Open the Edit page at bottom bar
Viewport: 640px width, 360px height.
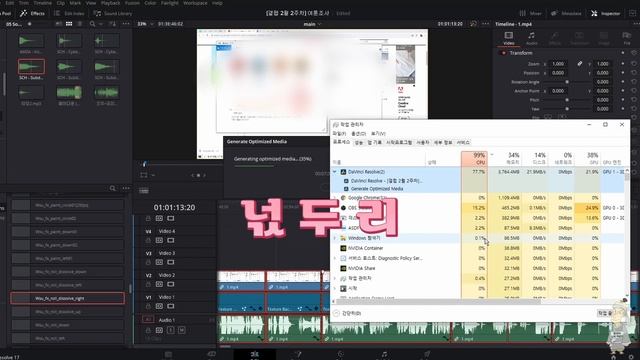pyautogui.click(x=255, y=355)
